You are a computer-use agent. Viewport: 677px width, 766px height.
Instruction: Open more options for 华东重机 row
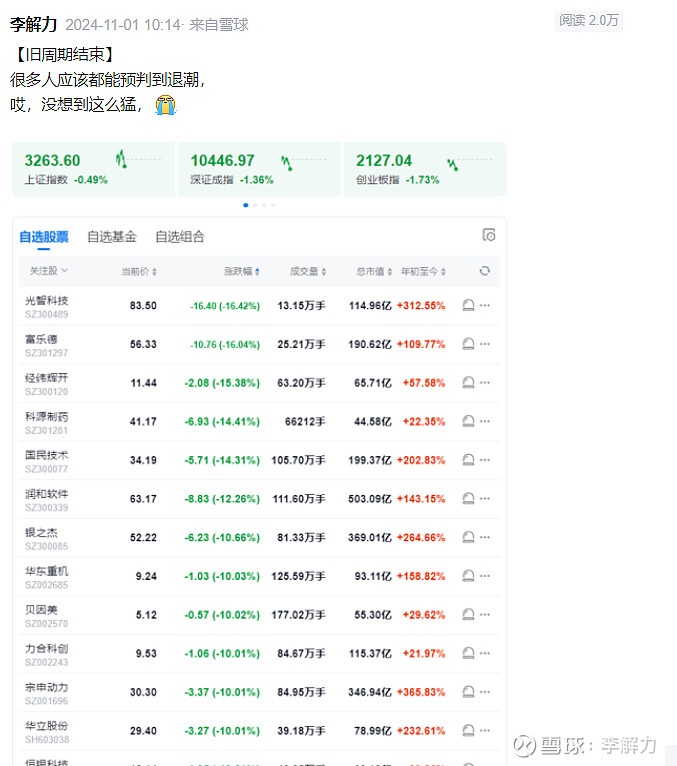485,576
